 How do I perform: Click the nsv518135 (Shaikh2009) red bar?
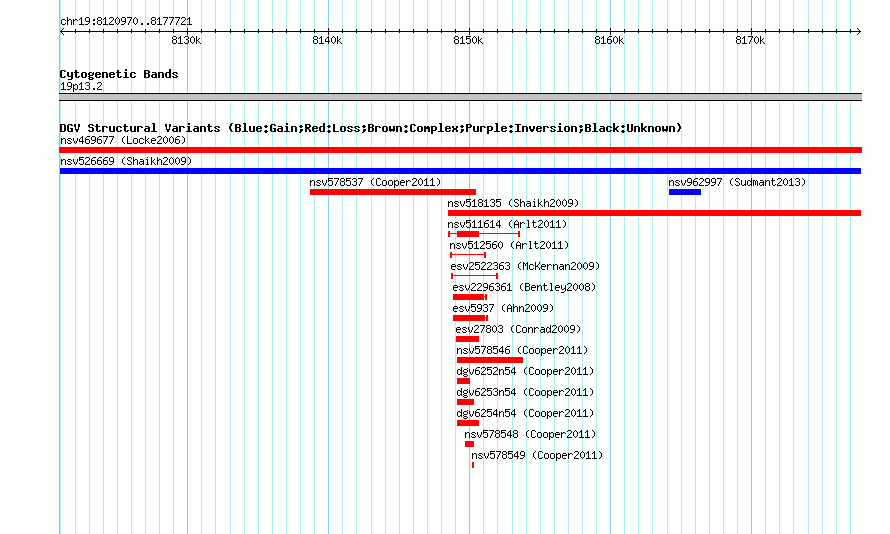pyautogui.click(x=654, y=213)
